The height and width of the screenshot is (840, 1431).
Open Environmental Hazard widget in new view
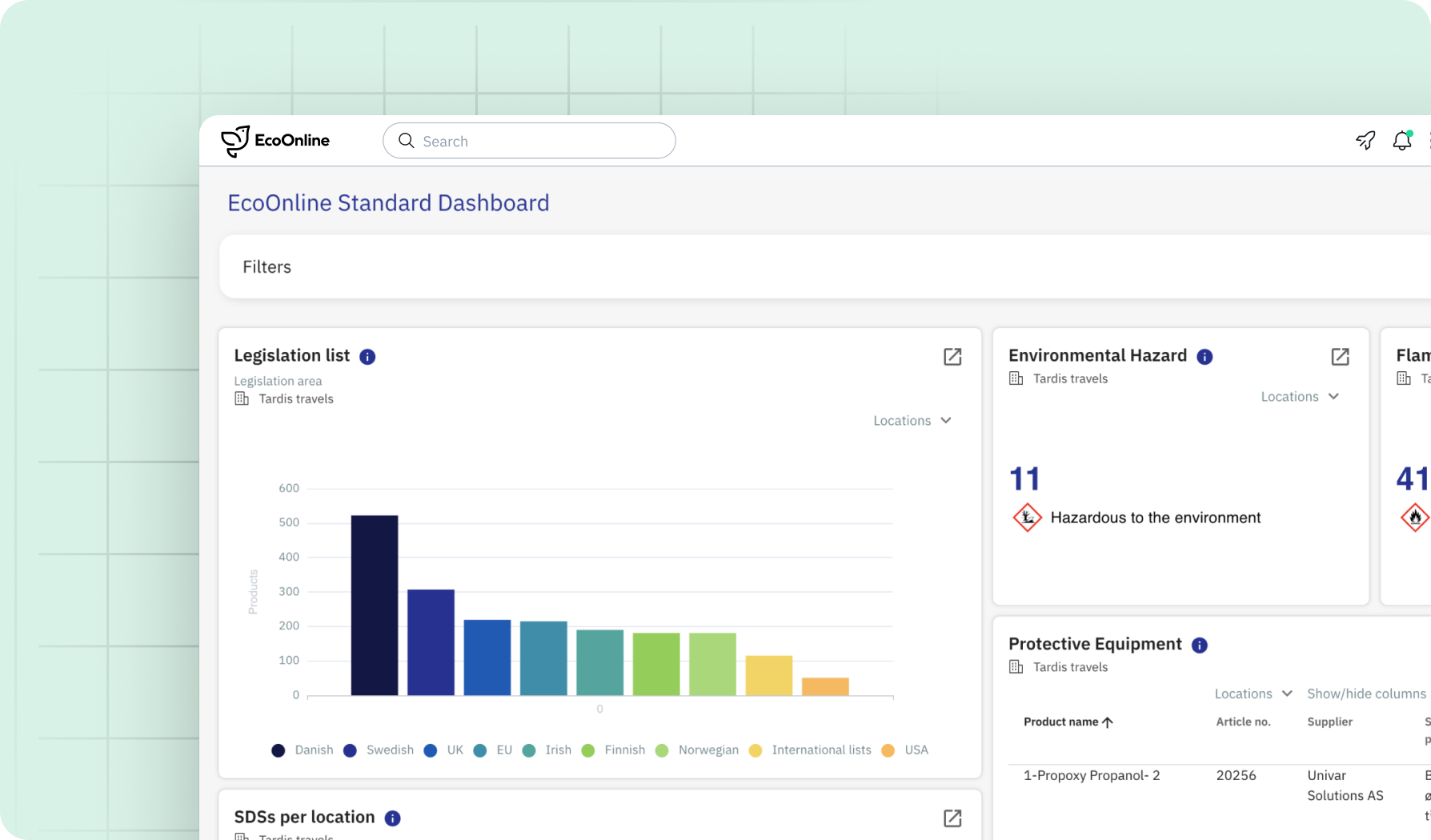click(x=1340, y=357)
